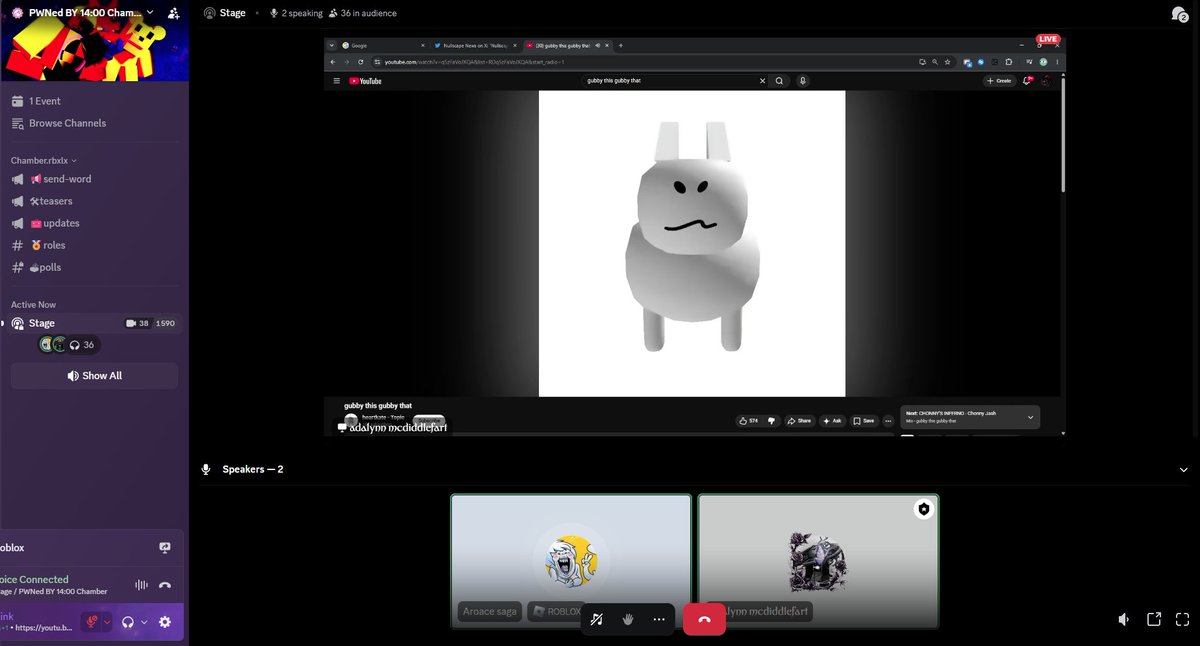The width and height of the screenshot is (1200, 646).
Task: Click the new tab plus in streamed browser
Action: pos(621,45)
